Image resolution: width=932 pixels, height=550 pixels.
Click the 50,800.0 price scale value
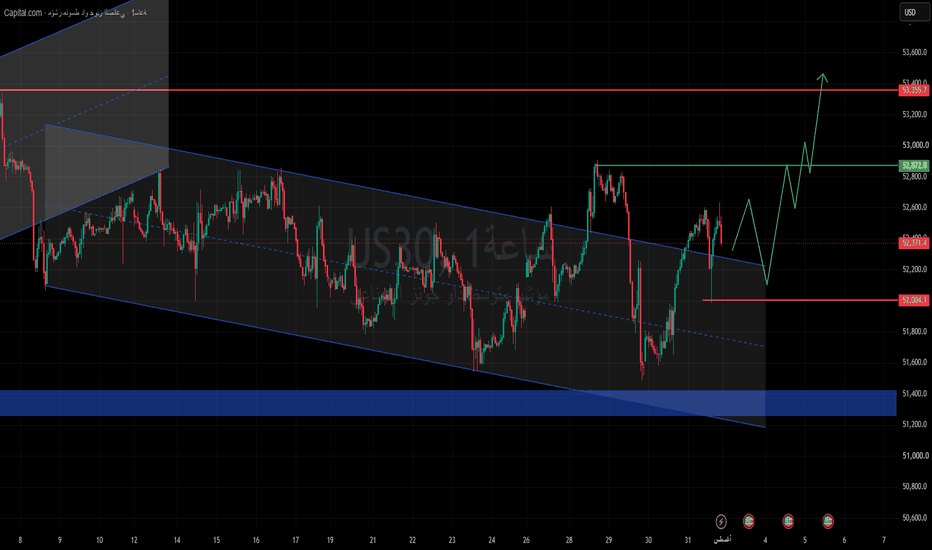click(x=914, y=486)
